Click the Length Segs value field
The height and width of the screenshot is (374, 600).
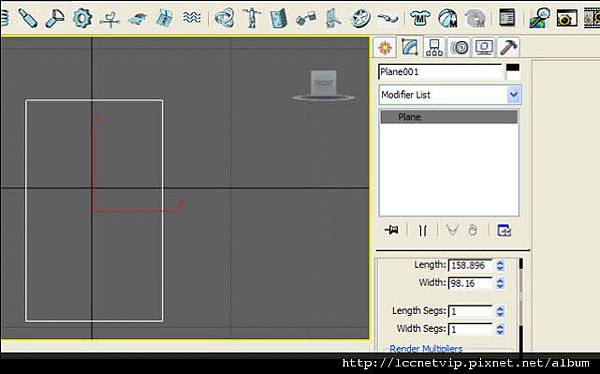tap(470, 311)
